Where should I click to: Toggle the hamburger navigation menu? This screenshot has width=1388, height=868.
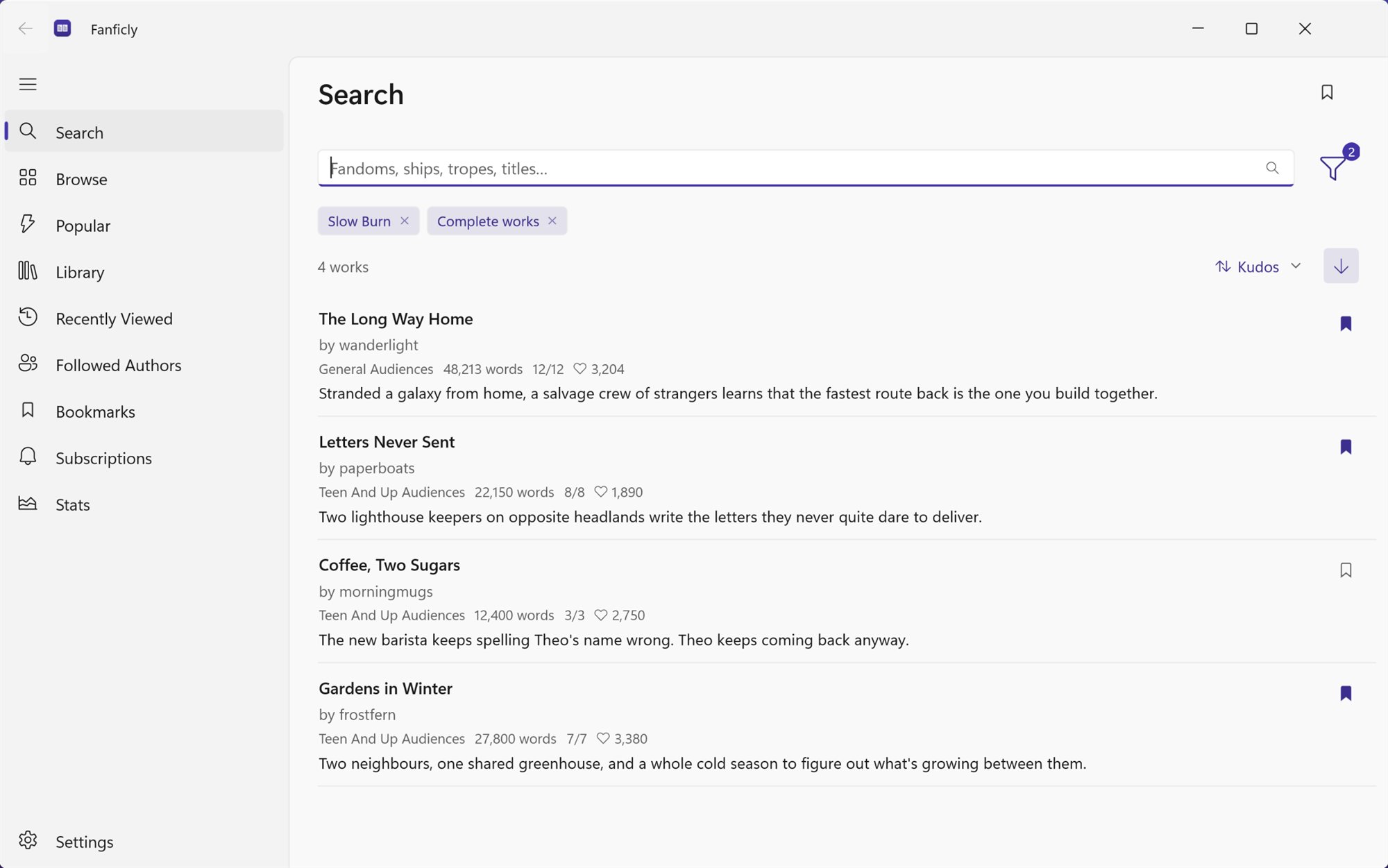[28, 84]
